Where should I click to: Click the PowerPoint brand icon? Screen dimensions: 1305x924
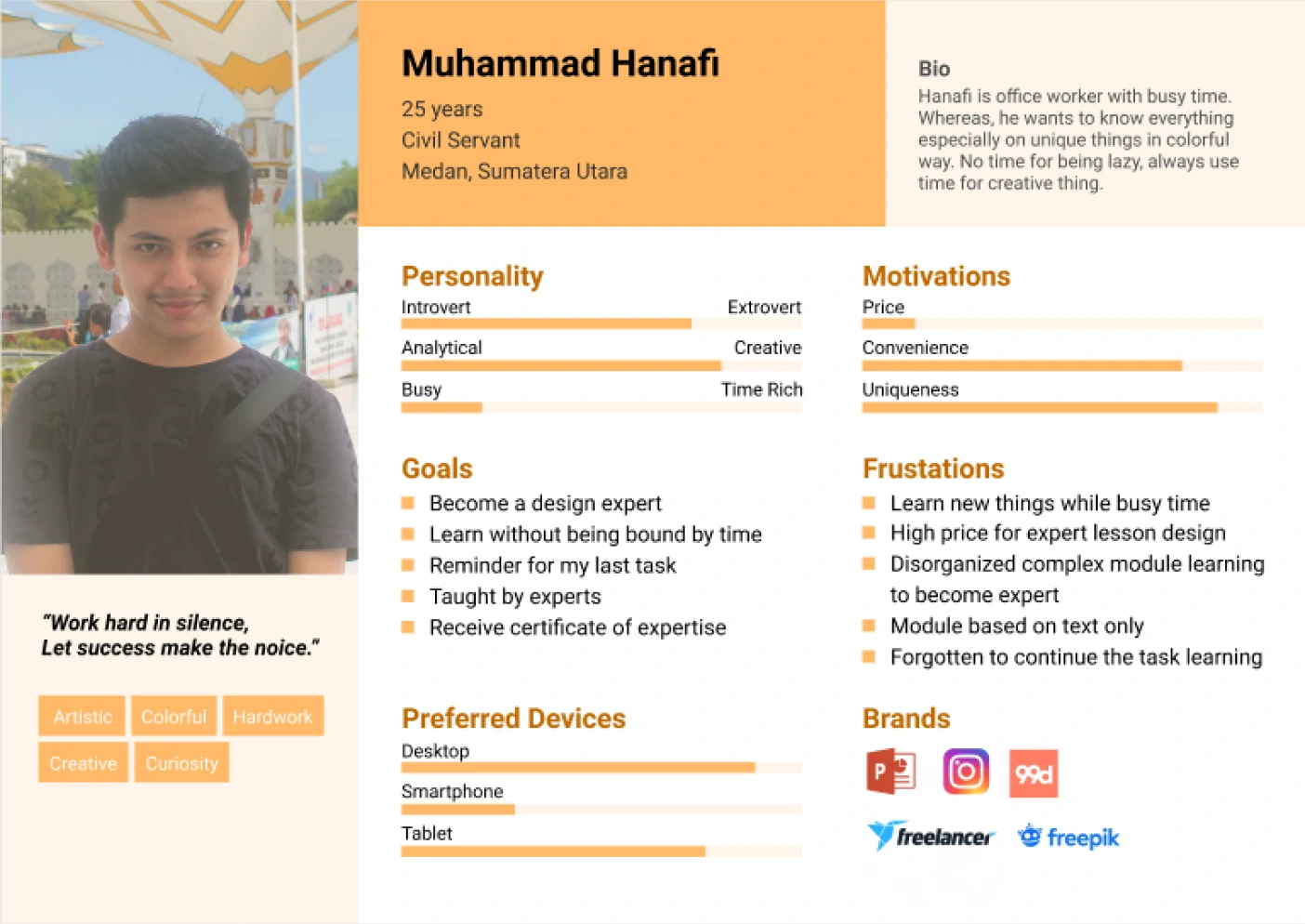pos(891,772)
